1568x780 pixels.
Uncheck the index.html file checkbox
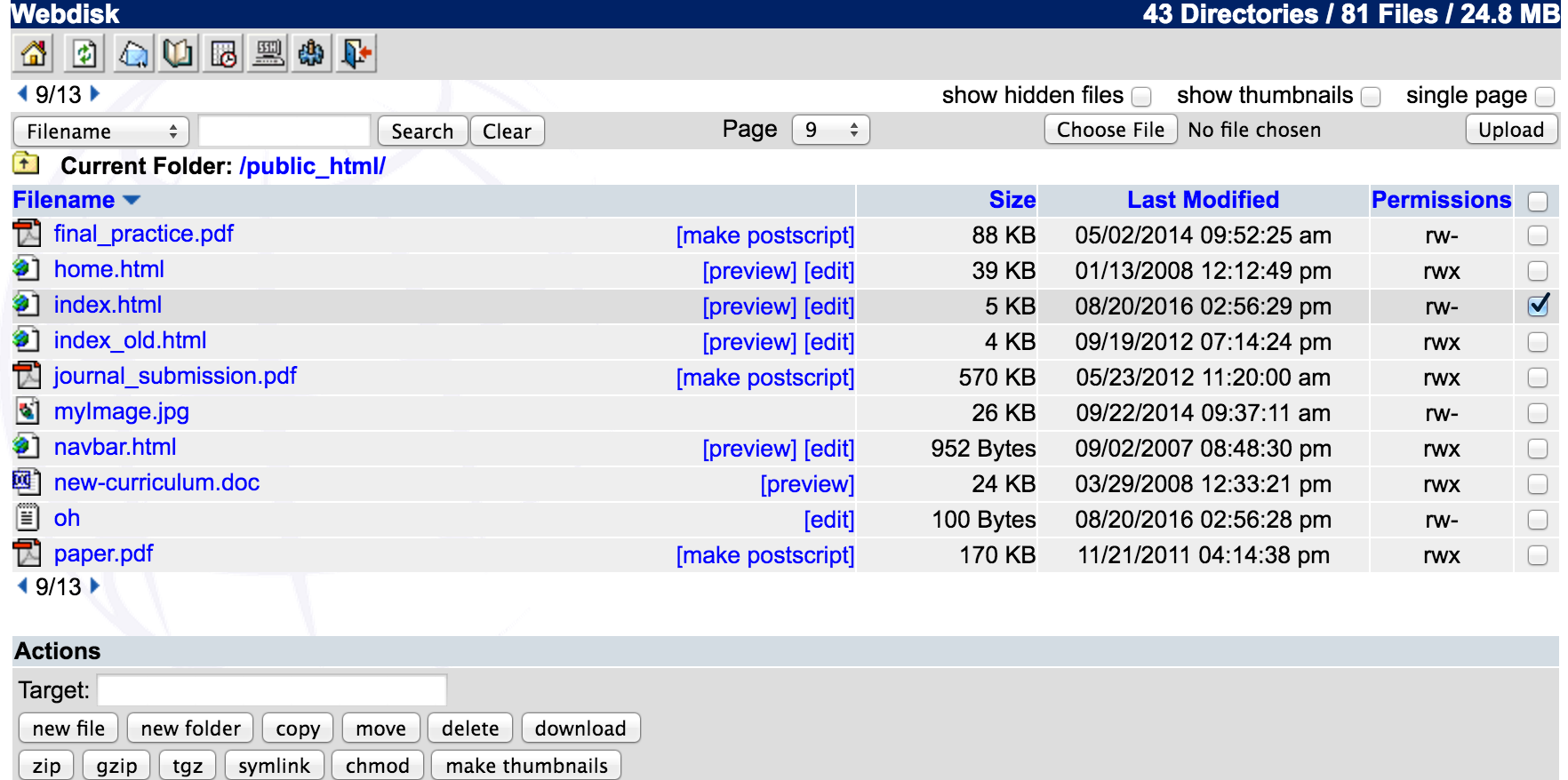point(1537,306)
